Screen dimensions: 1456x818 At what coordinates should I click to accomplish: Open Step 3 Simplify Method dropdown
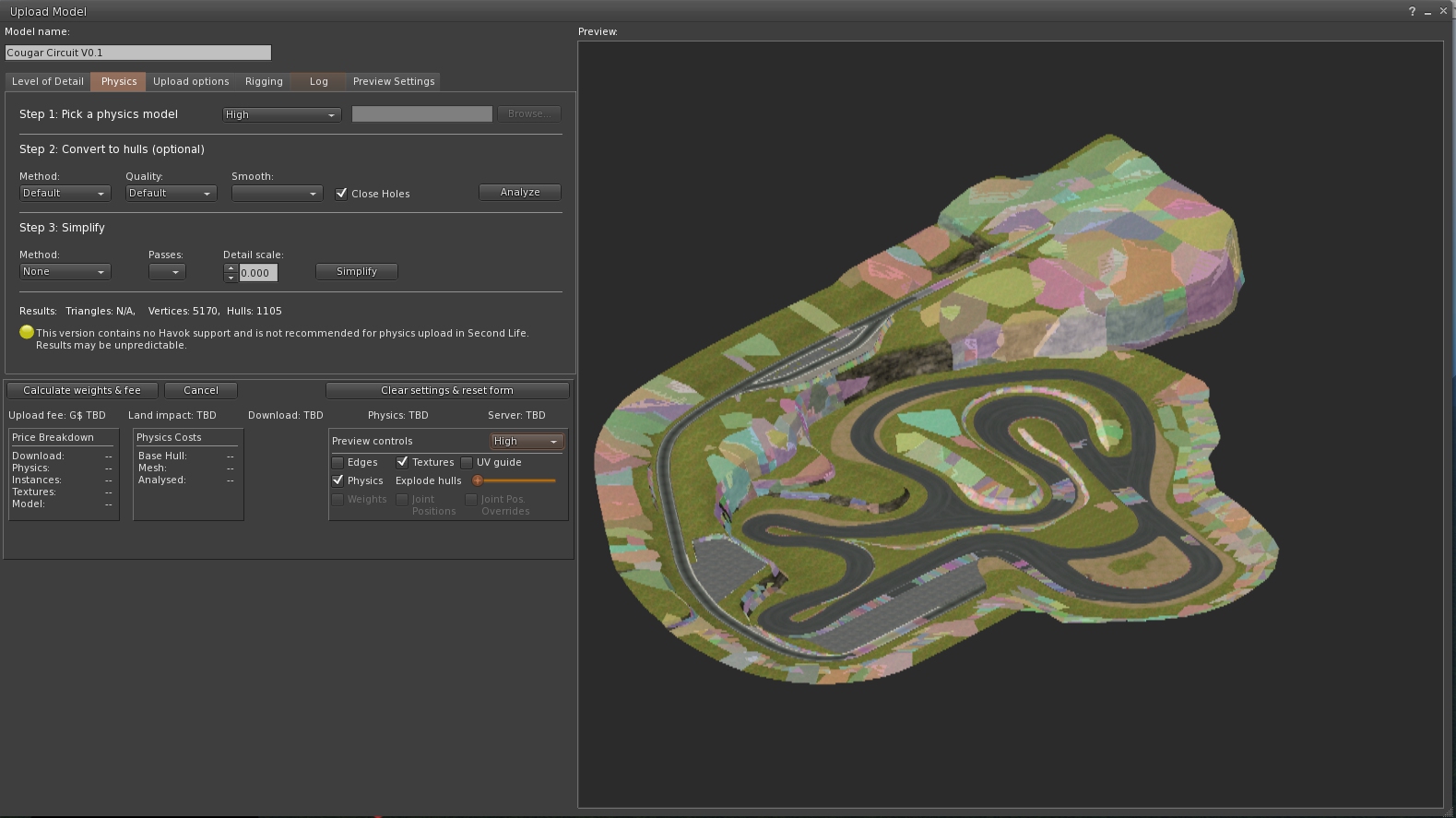[65, 271]
